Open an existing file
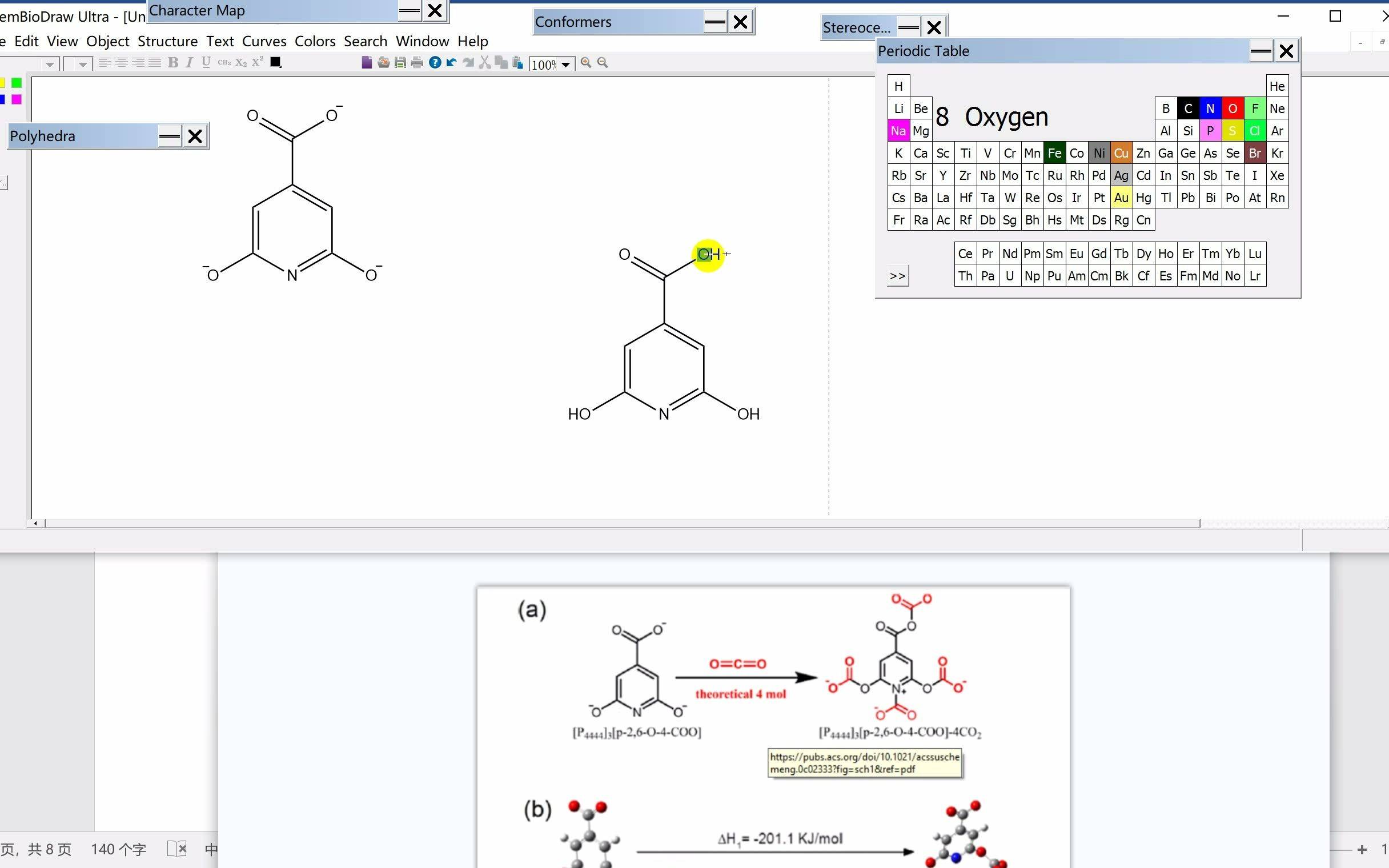 [383, 63]
